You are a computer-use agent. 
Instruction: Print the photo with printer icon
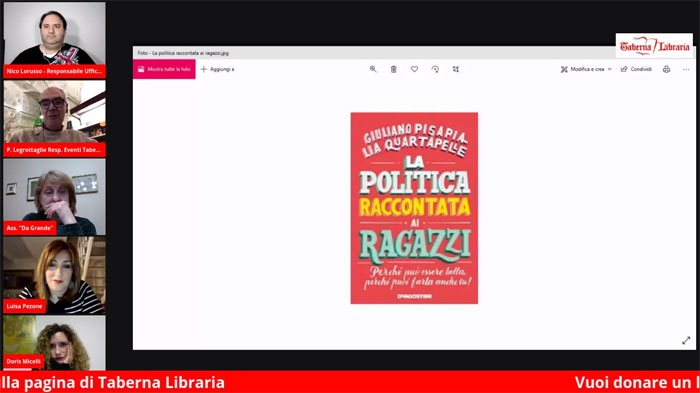[x=666, y=69]
